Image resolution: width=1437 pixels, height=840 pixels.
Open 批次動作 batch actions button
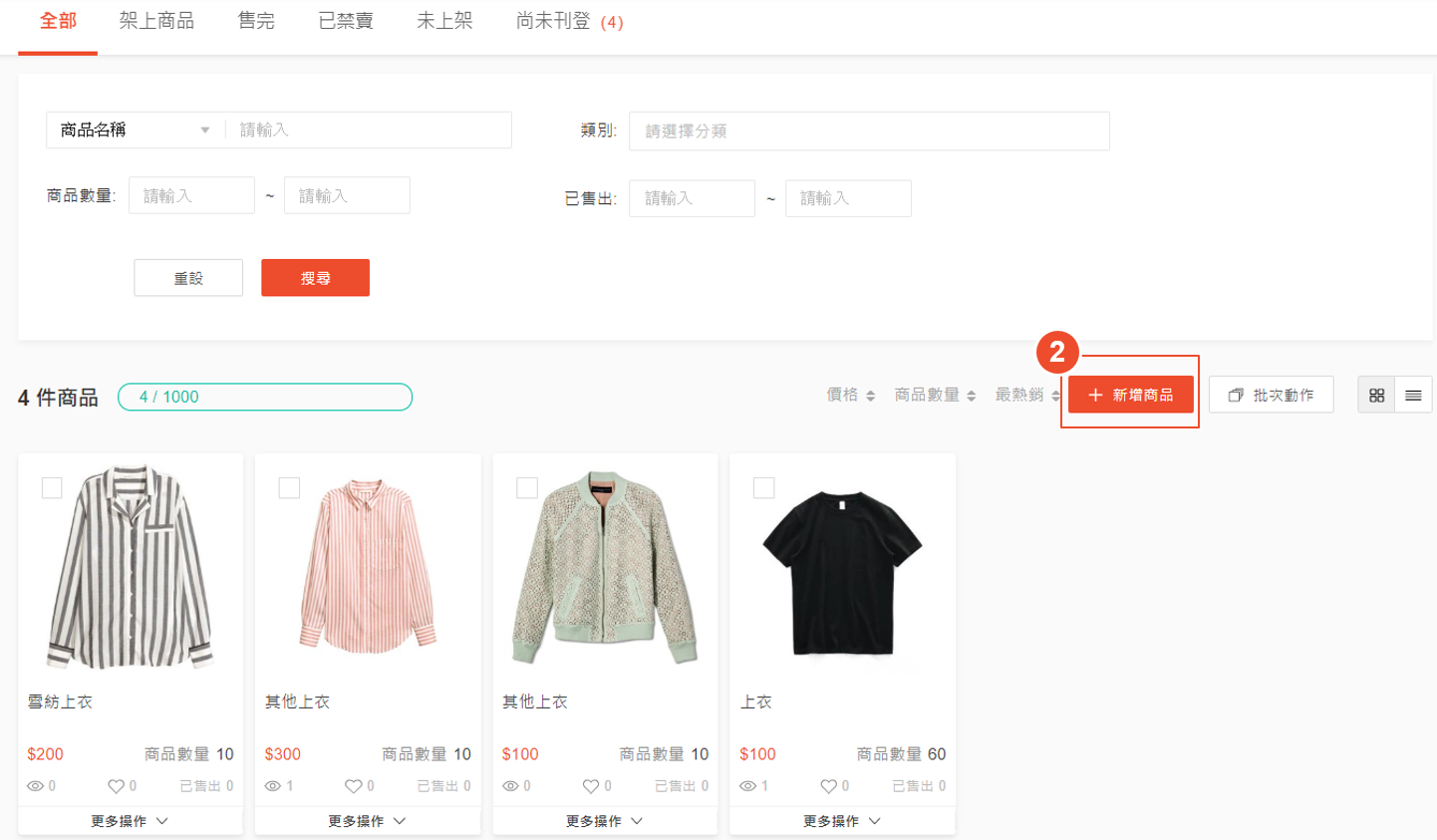[1272, 395]
